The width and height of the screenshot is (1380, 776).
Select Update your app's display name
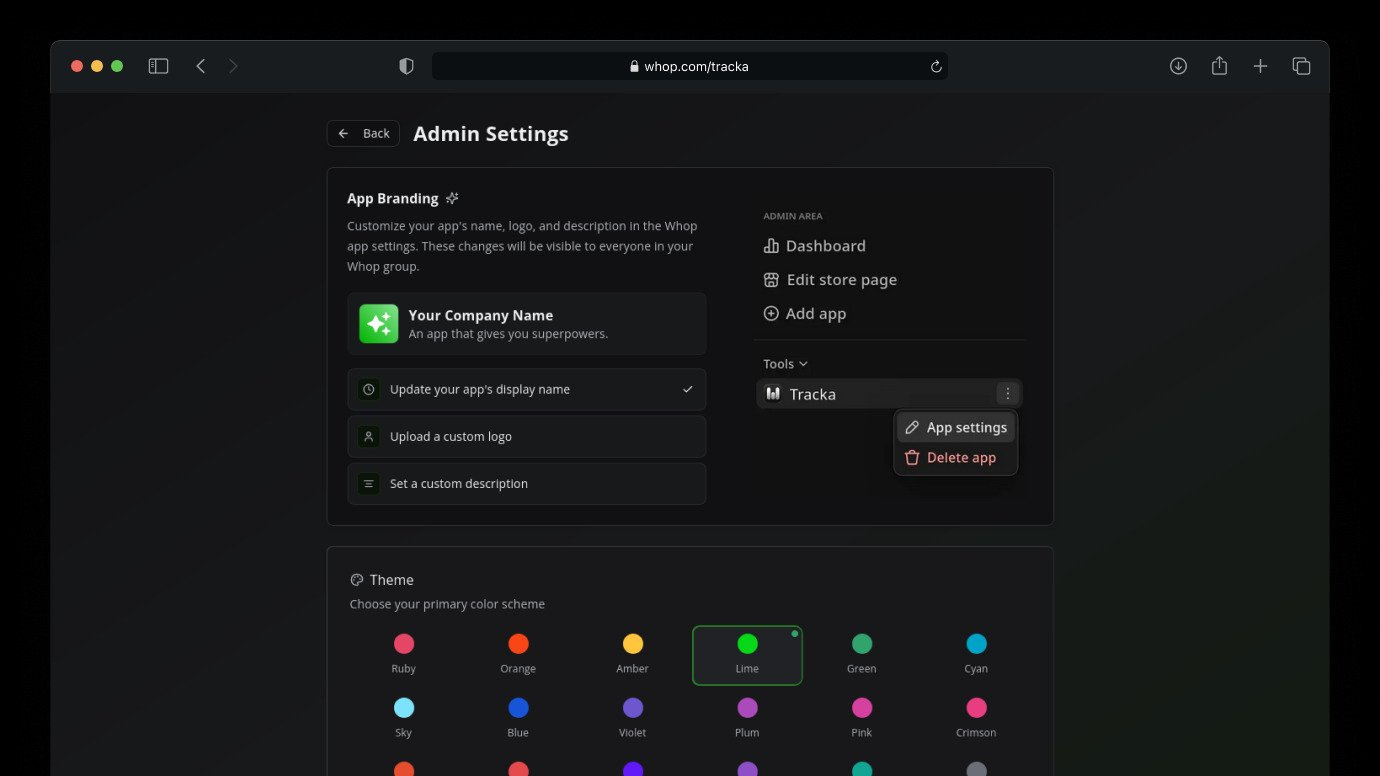pos(527,389)
